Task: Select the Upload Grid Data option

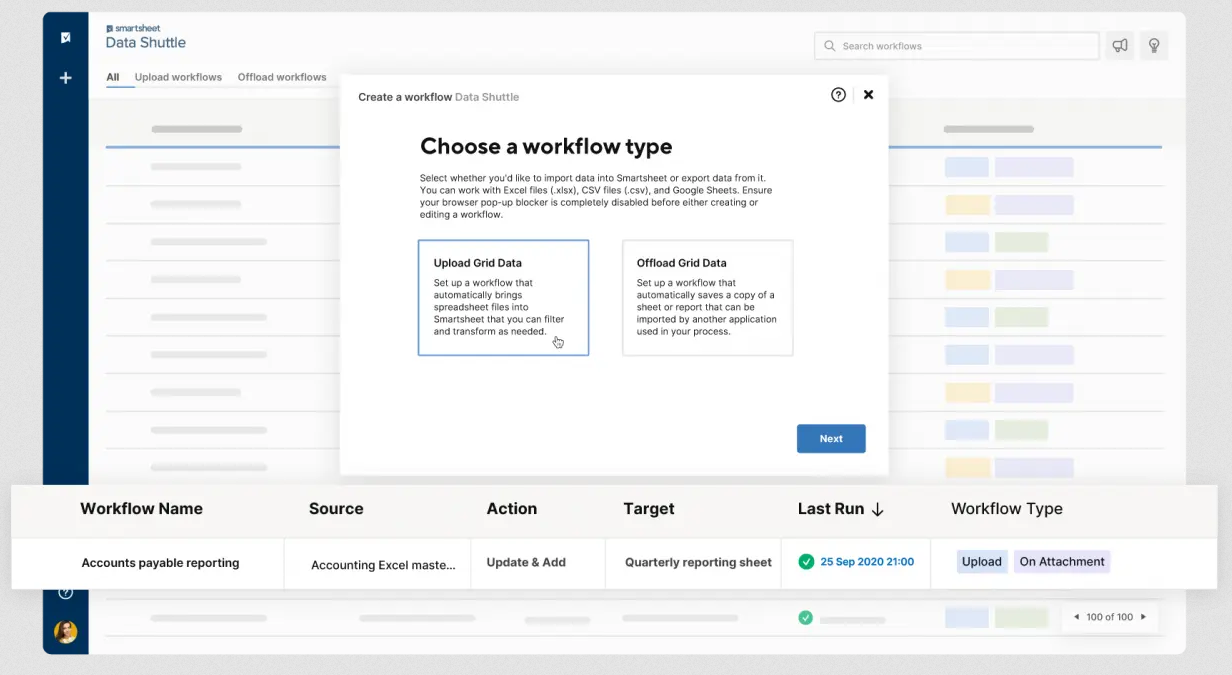Action: 503,298
